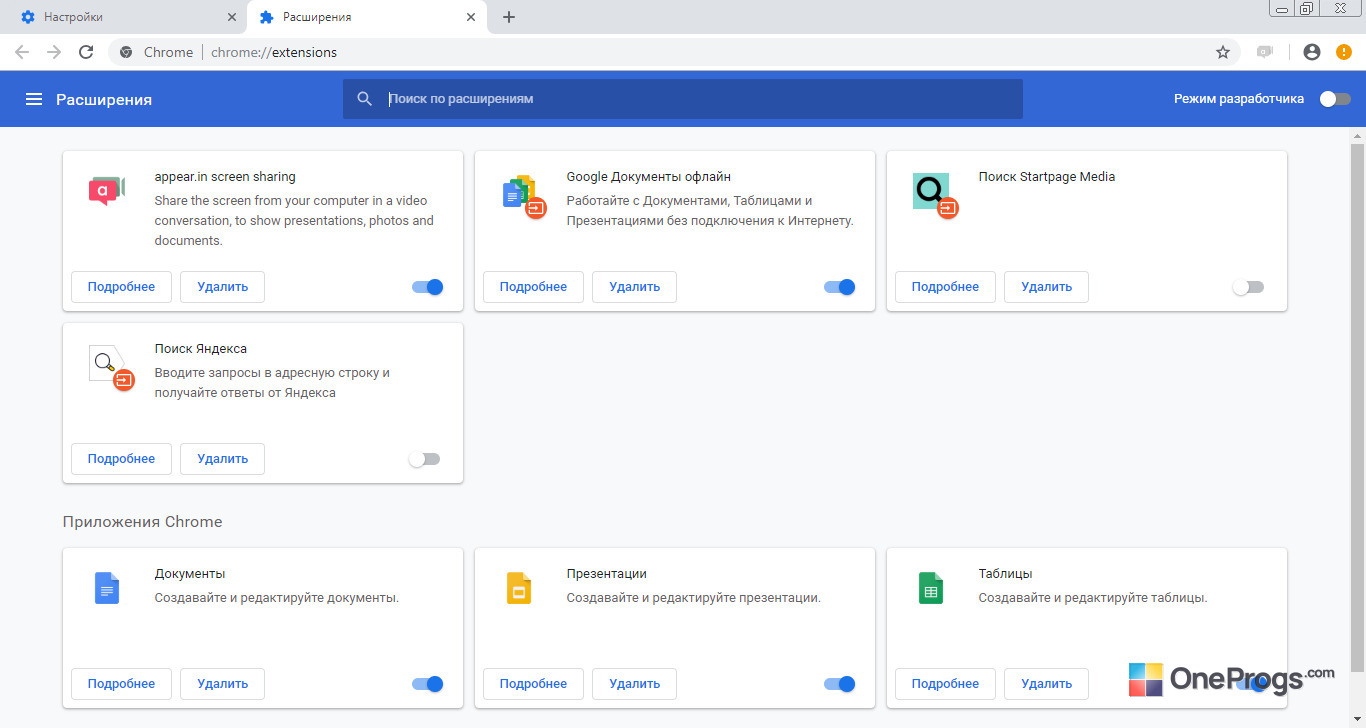The height and width of the screenshot is (728, 1366).
Task: Open the user profile avatar icon
Action: 1312,52
